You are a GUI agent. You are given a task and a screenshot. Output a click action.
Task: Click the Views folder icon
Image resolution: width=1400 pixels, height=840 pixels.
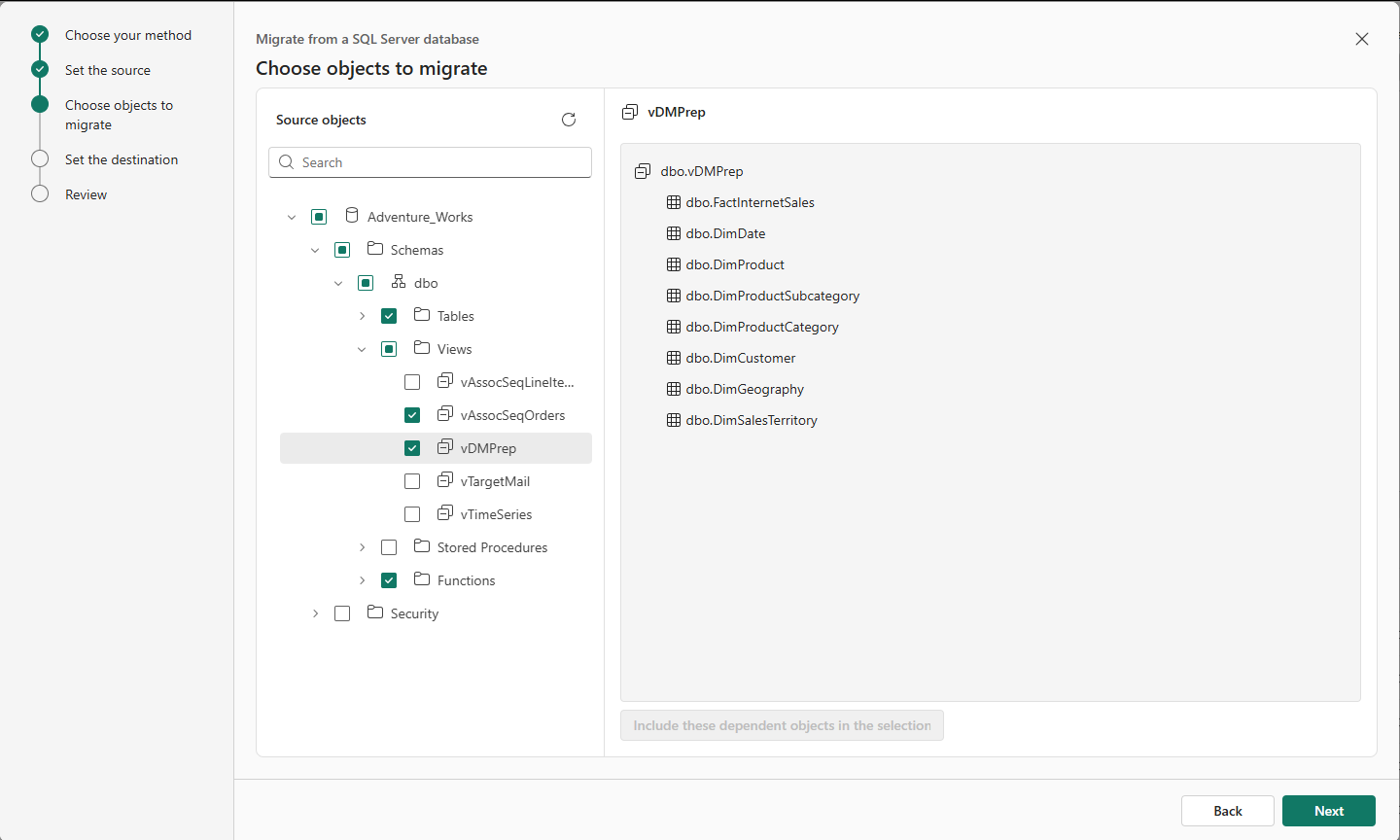point(422,348)
